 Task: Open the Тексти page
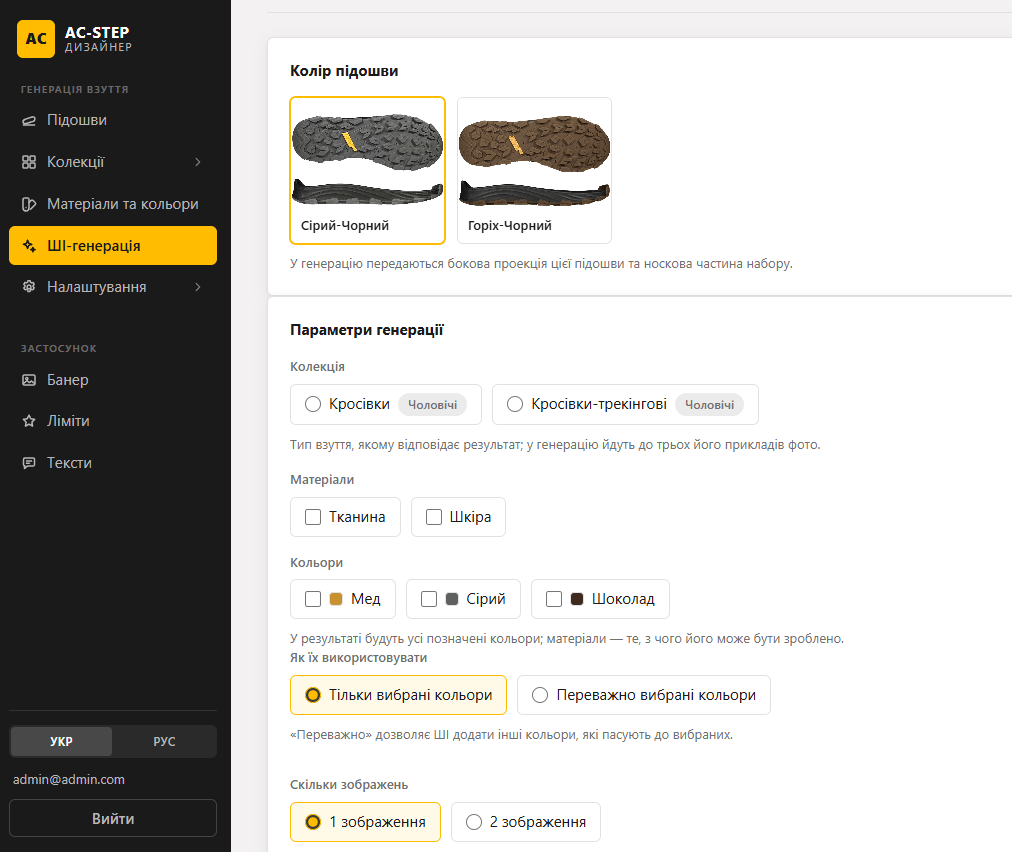(113, 463)
